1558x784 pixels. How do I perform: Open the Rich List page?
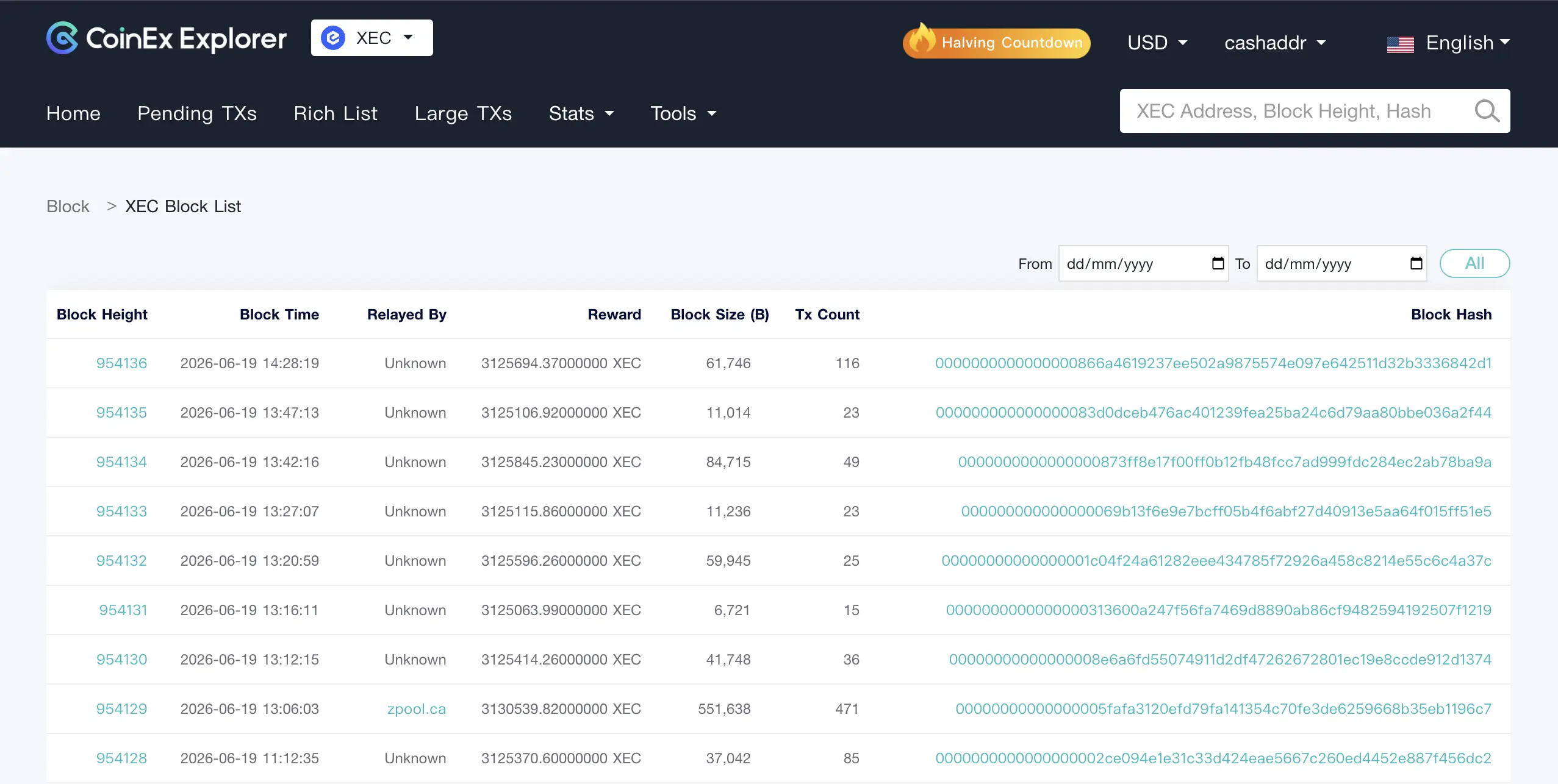[x=336, y=113]
